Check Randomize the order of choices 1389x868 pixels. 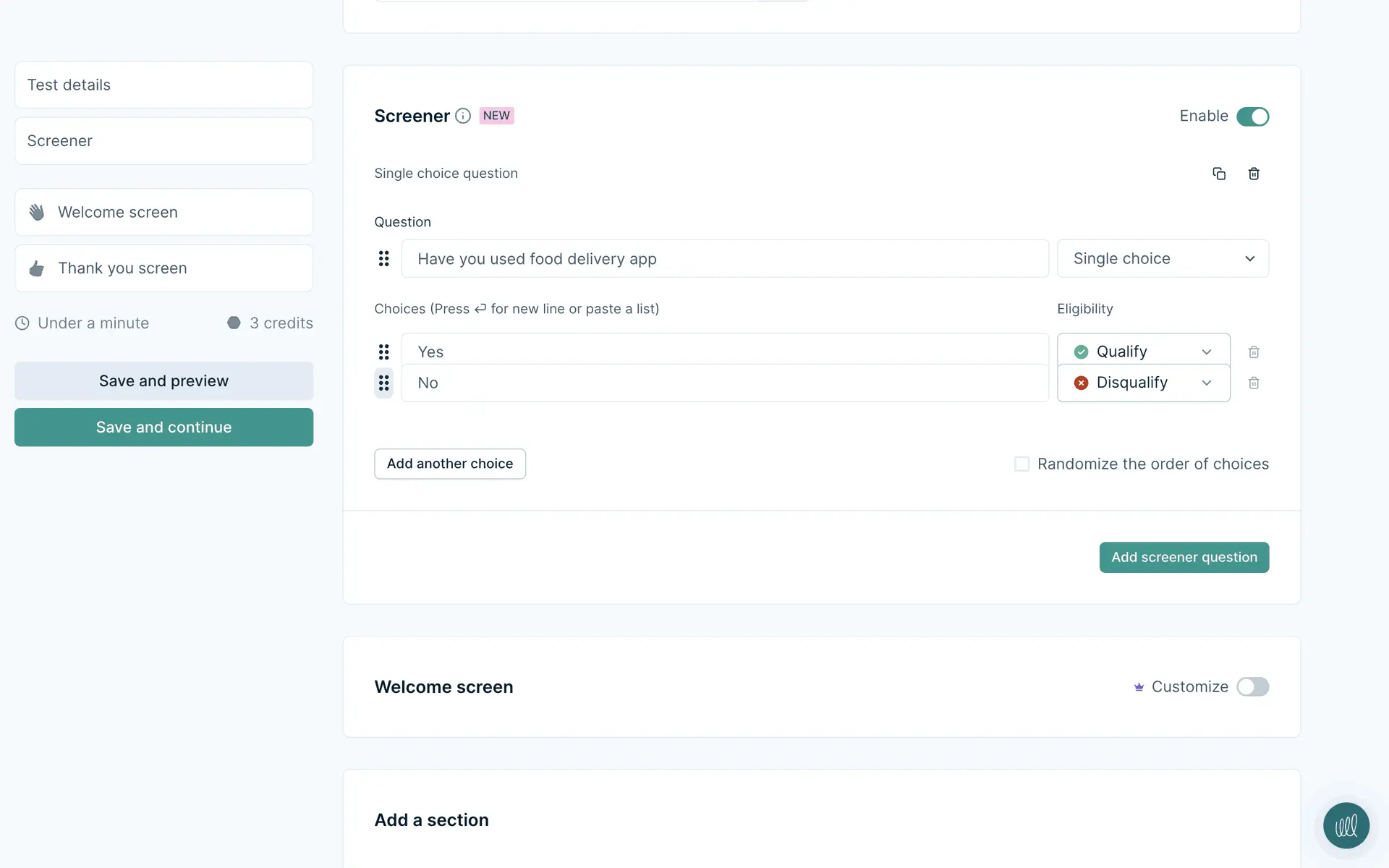coord(1021,464)
